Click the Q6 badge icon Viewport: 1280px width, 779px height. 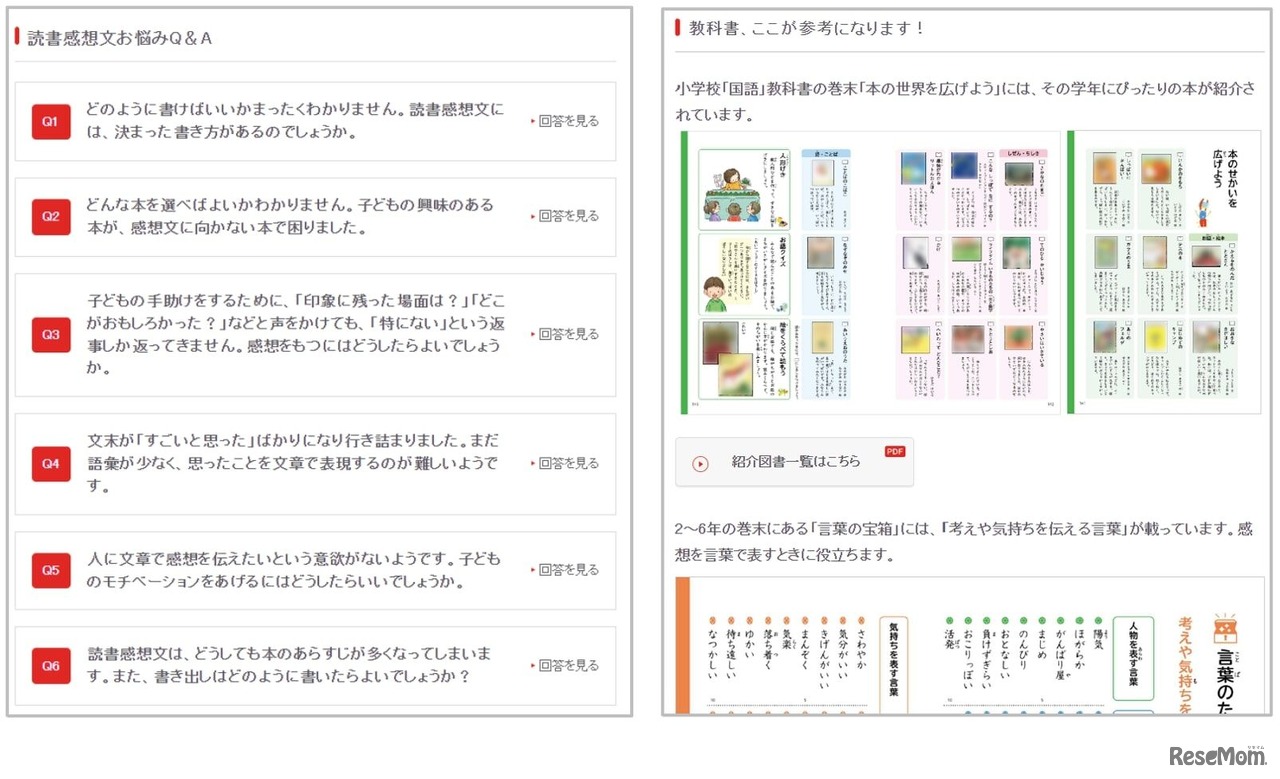tap(51, 665)
